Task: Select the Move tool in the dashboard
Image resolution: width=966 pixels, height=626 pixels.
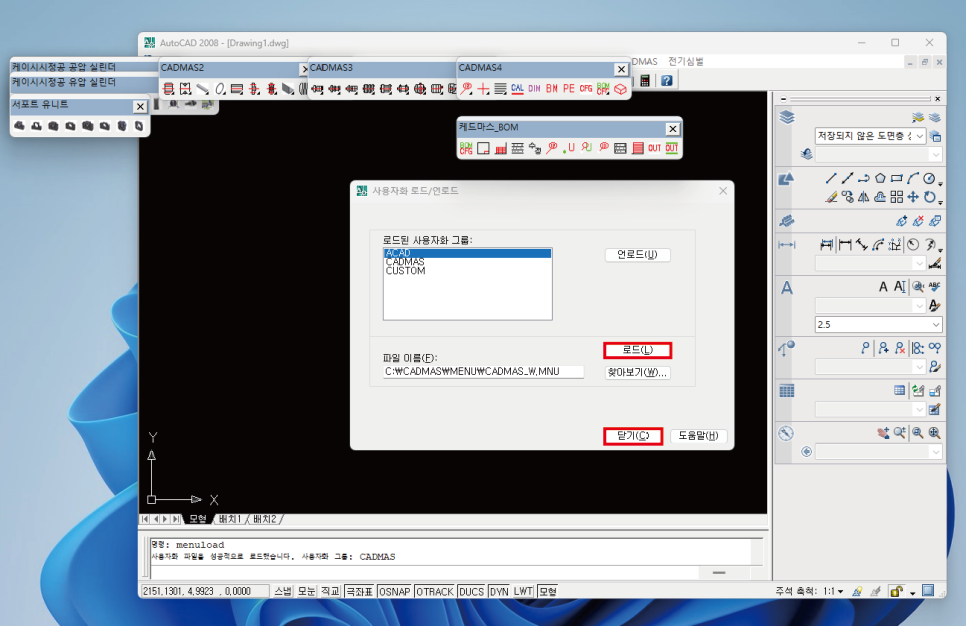Action: 913,197
